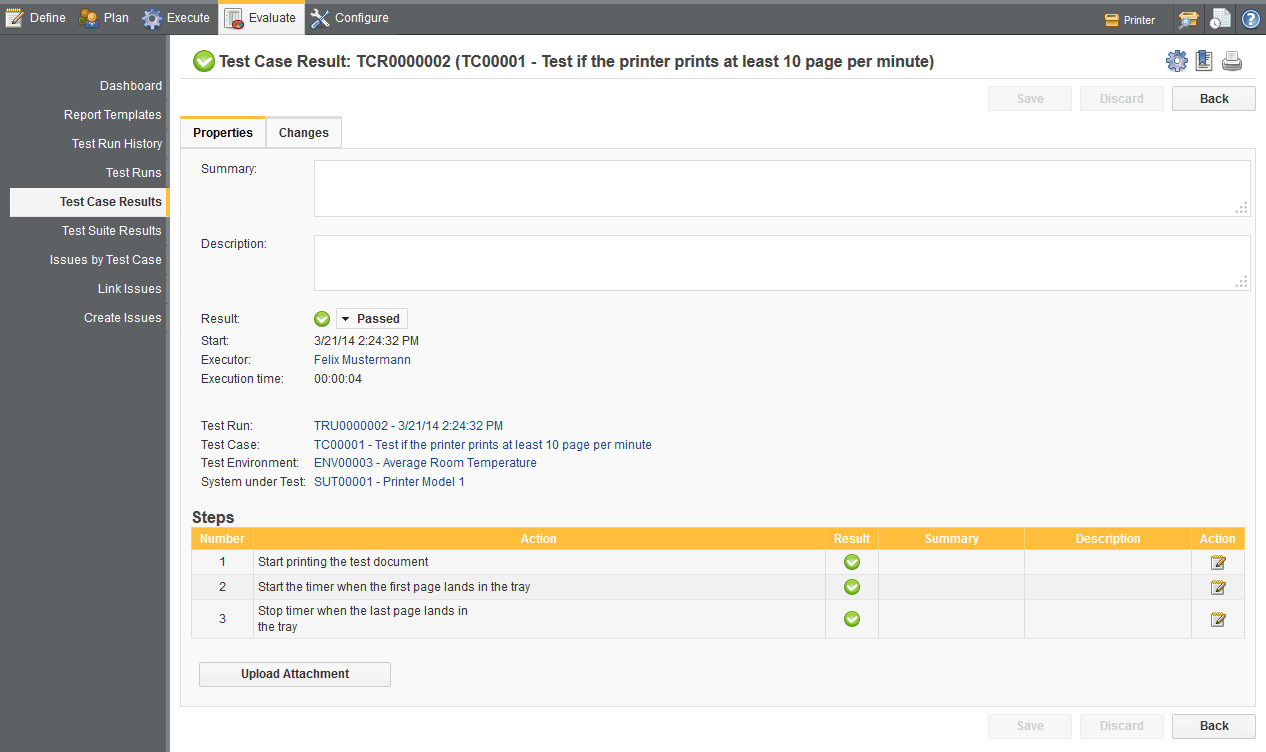Click the start time 3/21/14 2:24:32 PM
Viewport: 1266px width, 752px height.
(366, 341)
